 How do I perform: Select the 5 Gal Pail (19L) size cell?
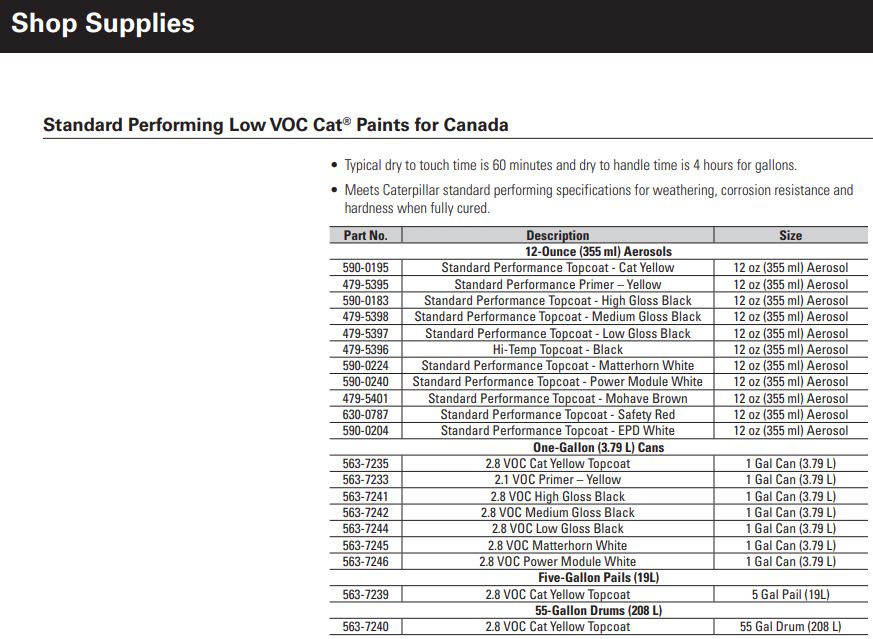pyautogui.click(x=790, y=595)
